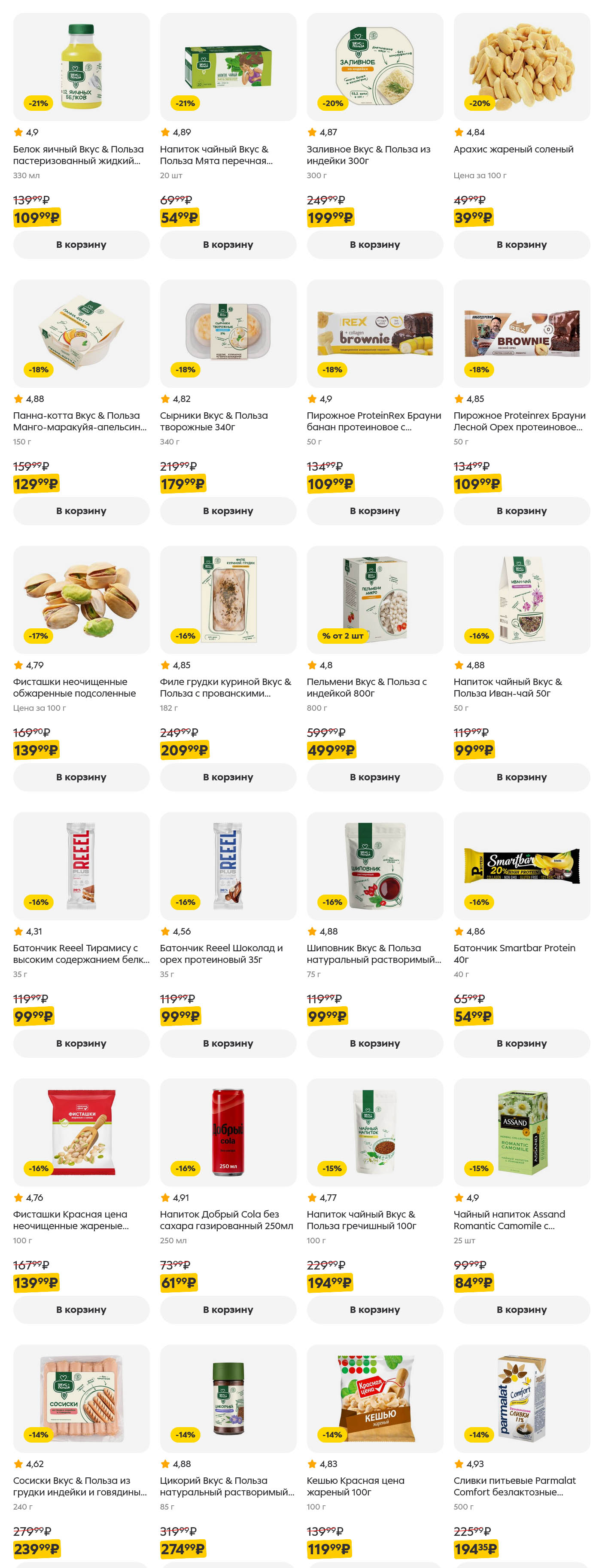This screenshot has height=1568, width=599.
Task: Click the '% от 2 шт' badge on пельмени
Action: tap(342, 636)
